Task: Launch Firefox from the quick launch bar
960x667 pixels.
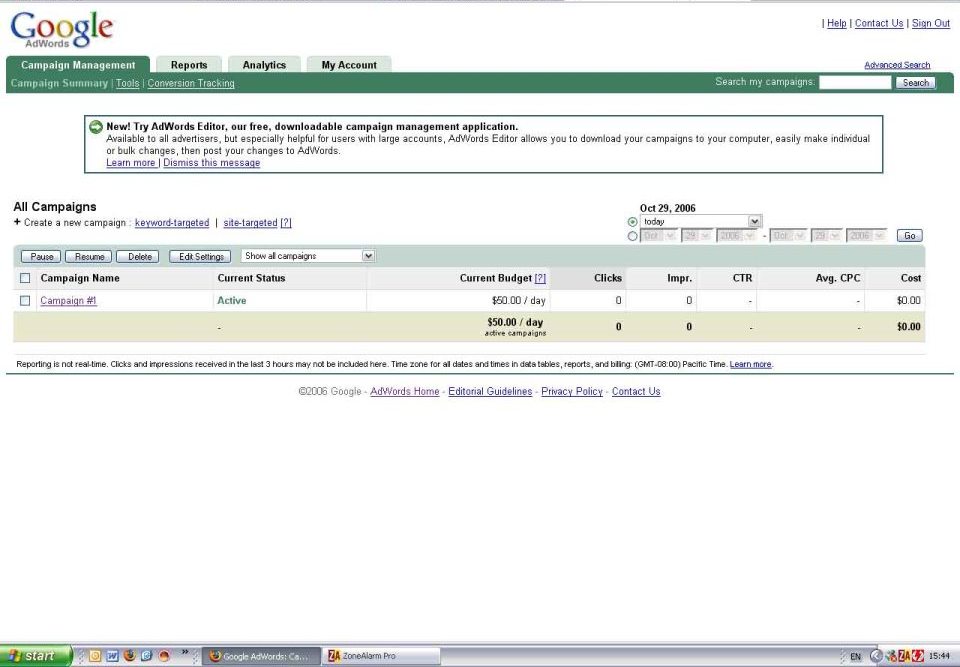Action: pyautogui.click(x=129, y=655)
